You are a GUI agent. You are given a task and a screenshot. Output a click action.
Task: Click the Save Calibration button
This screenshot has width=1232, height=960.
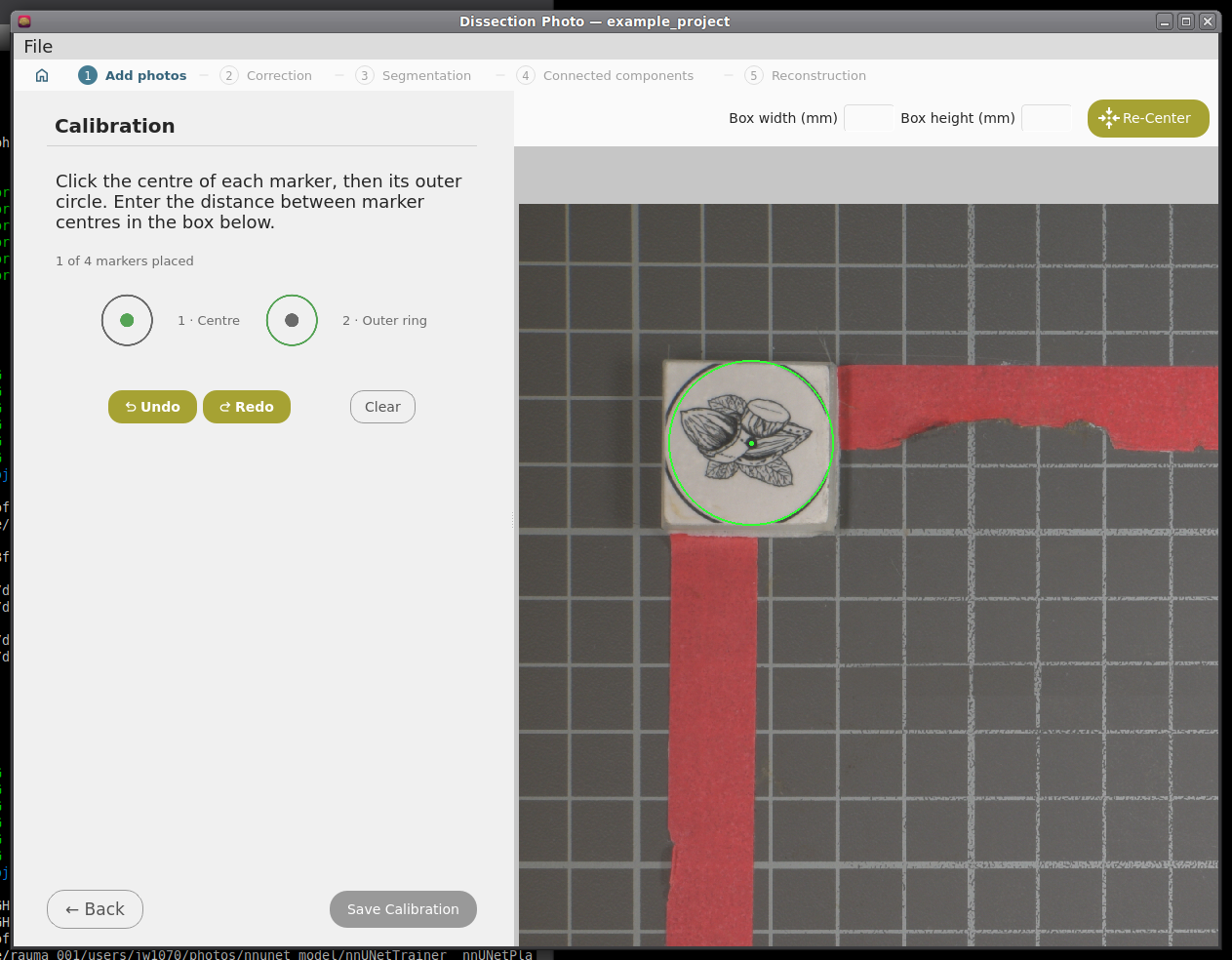coord(403,909)
